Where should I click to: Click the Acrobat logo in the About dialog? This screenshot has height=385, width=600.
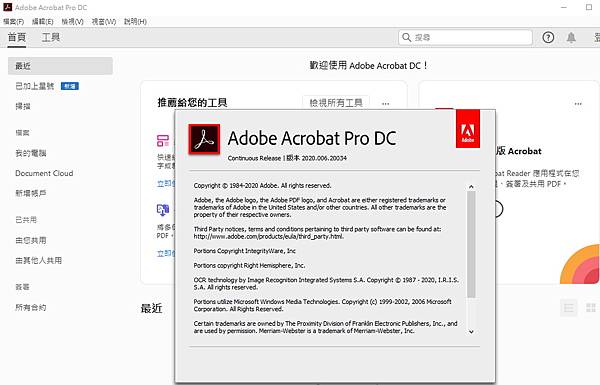pyautogui.click(x=204, y=139)
